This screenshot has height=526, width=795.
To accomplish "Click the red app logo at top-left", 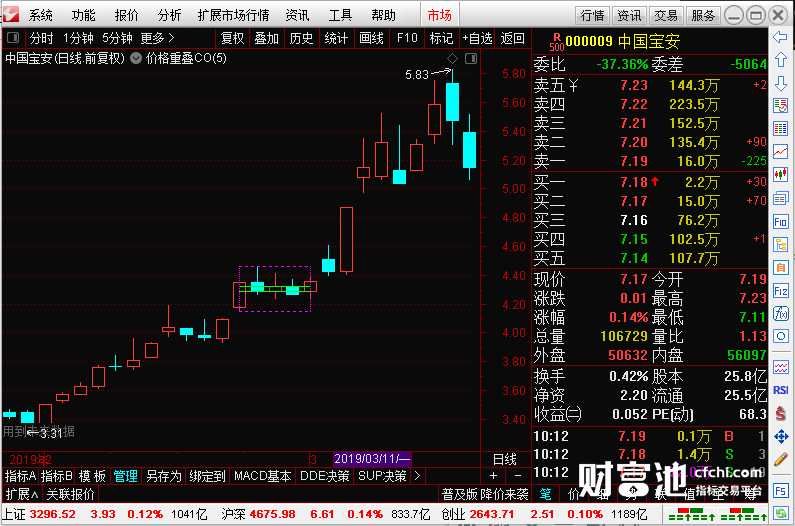I will pyautogui.click(x=11, y=14).
